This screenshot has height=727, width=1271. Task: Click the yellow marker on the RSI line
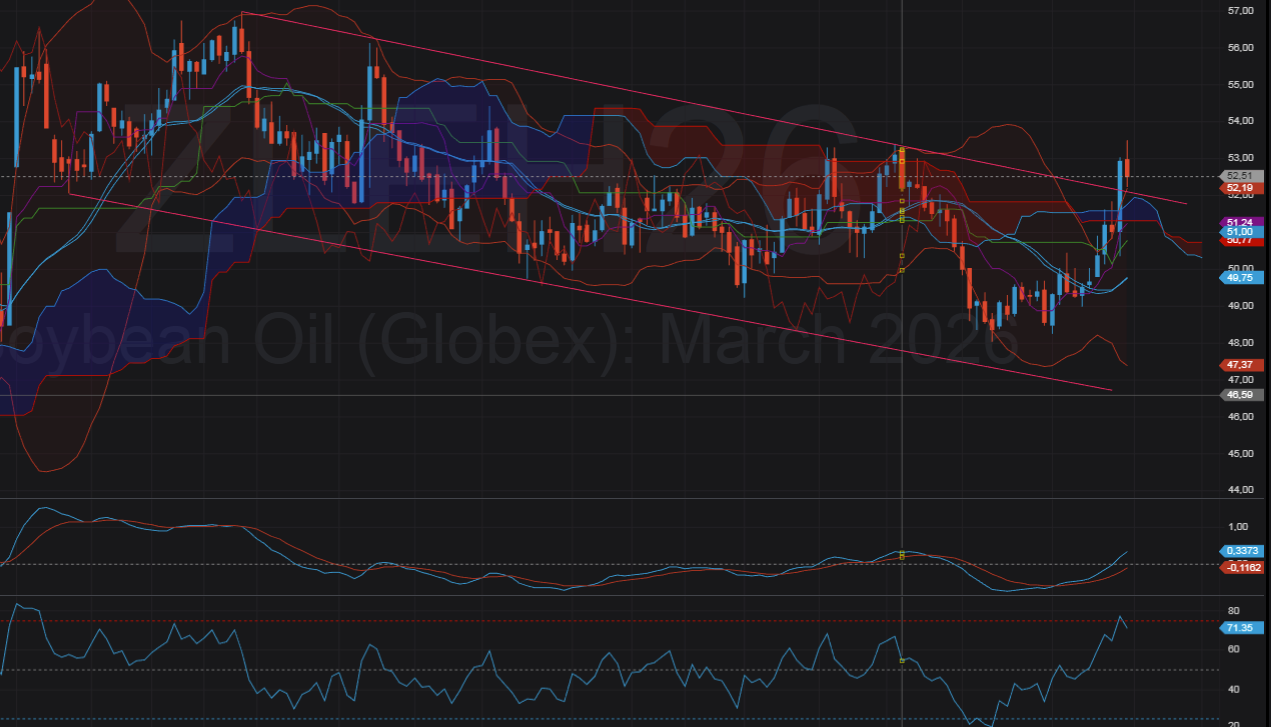coord(902,661)
